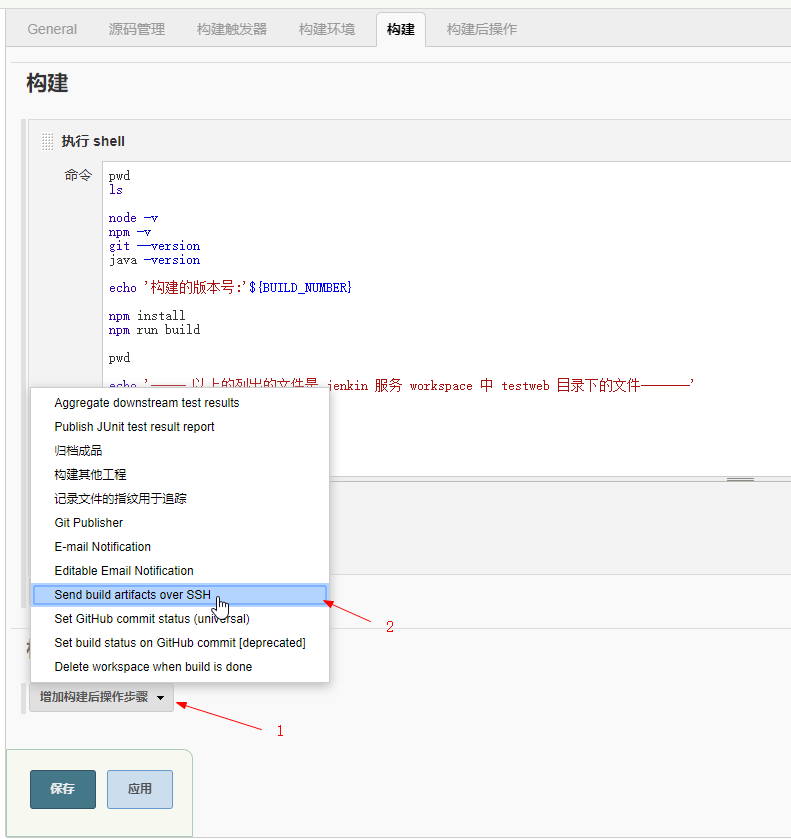Click the 应用 apply button

click(140, 789)
